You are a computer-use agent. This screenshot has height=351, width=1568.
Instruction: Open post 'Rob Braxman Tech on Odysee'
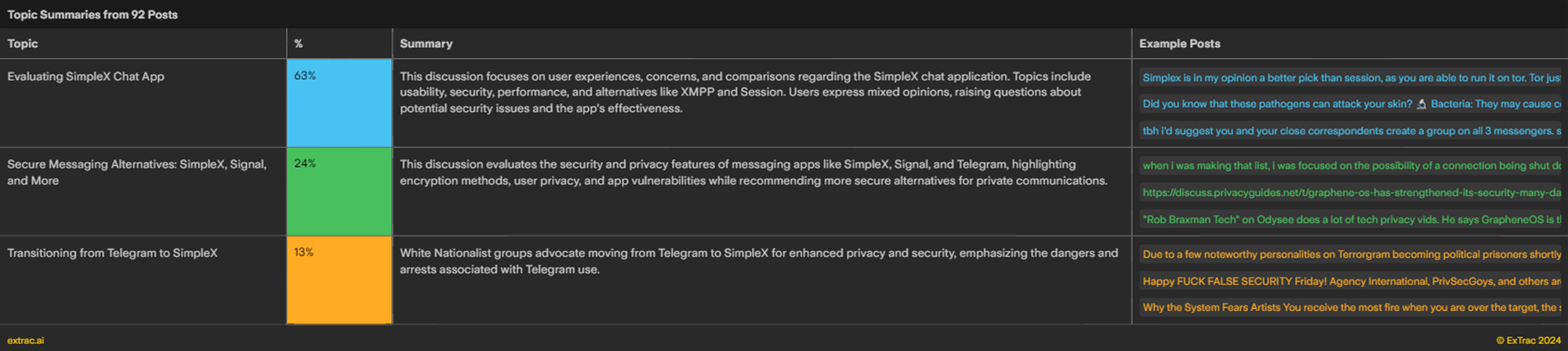point(1351,219)
